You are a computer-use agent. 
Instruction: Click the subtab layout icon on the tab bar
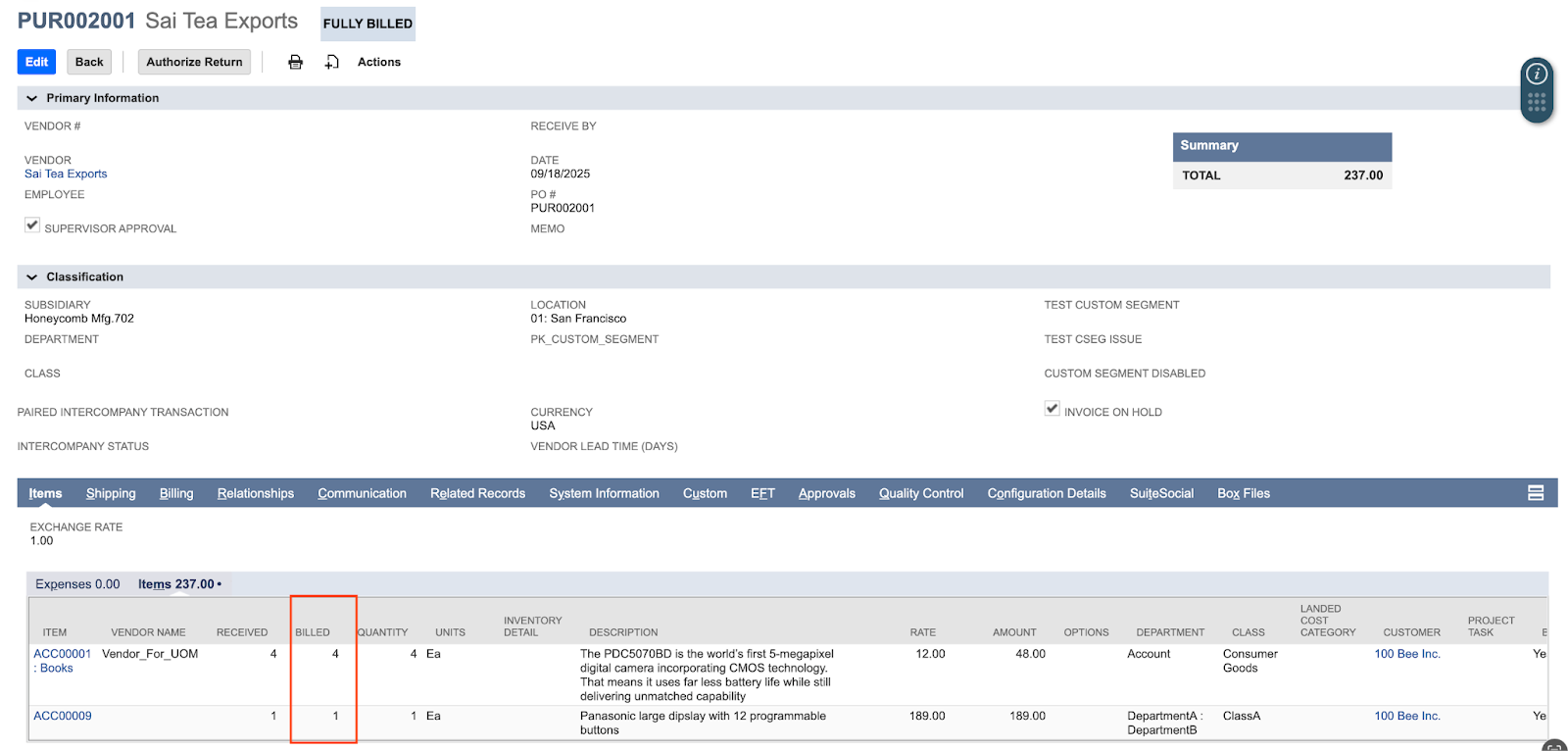(x=1536, y=493)
